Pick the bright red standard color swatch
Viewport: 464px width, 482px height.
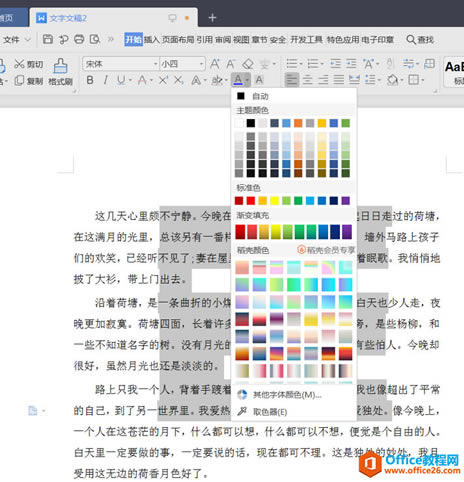click(251, 200)
